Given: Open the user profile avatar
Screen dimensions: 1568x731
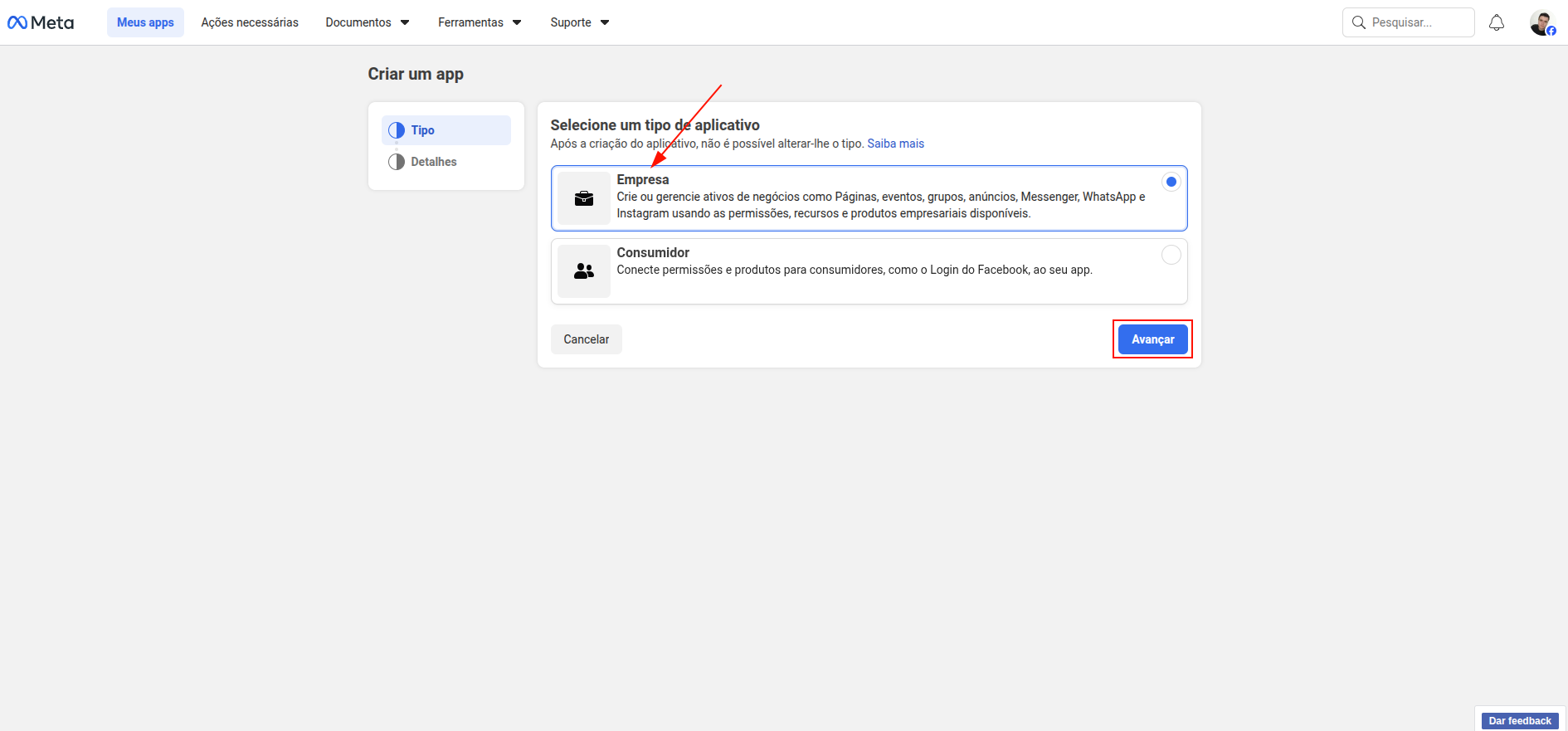Looking at the screenshot, I should [1541, 22].
